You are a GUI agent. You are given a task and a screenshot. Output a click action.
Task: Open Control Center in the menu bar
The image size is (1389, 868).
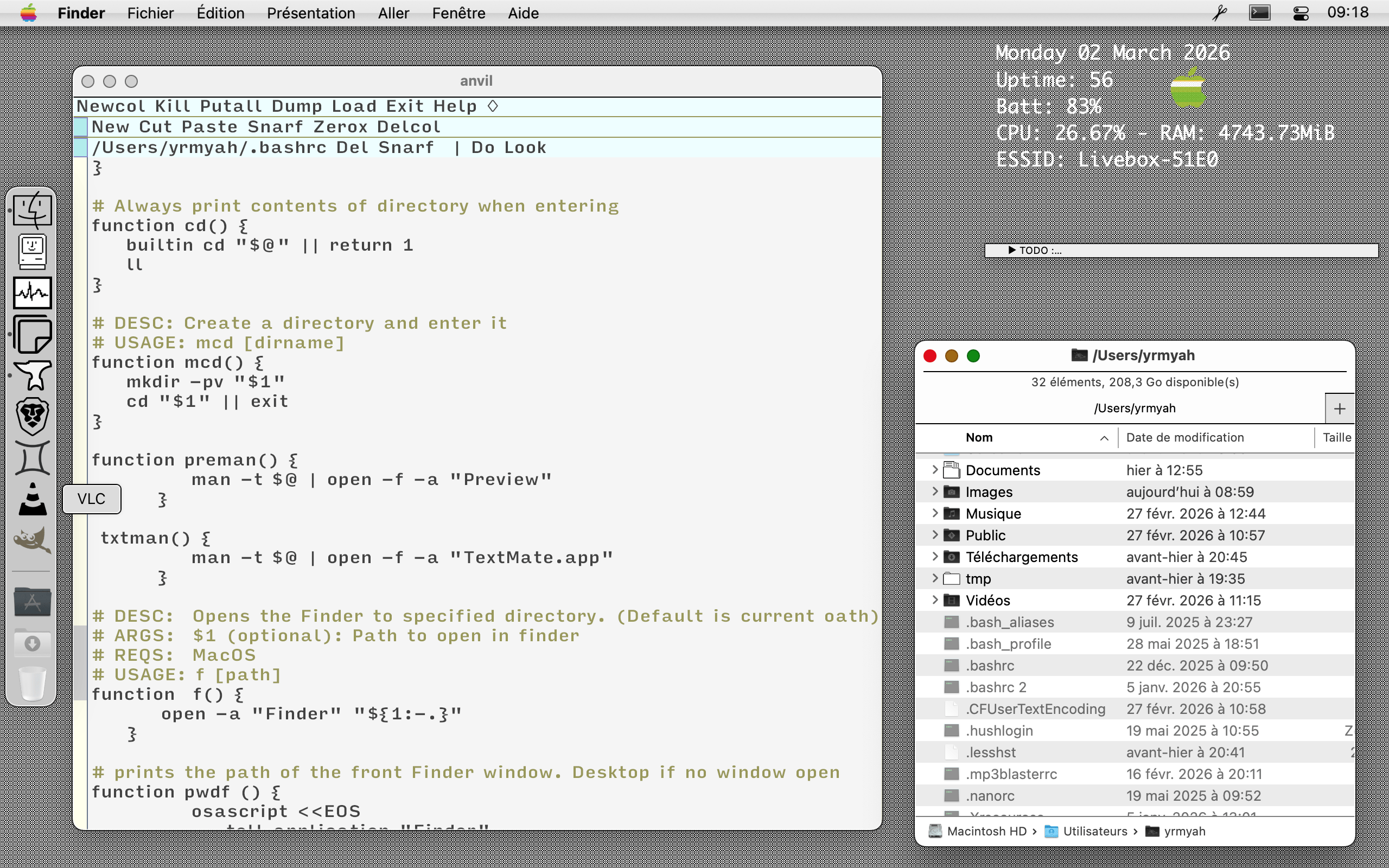pyautogui.click(x=1301, y=13)
